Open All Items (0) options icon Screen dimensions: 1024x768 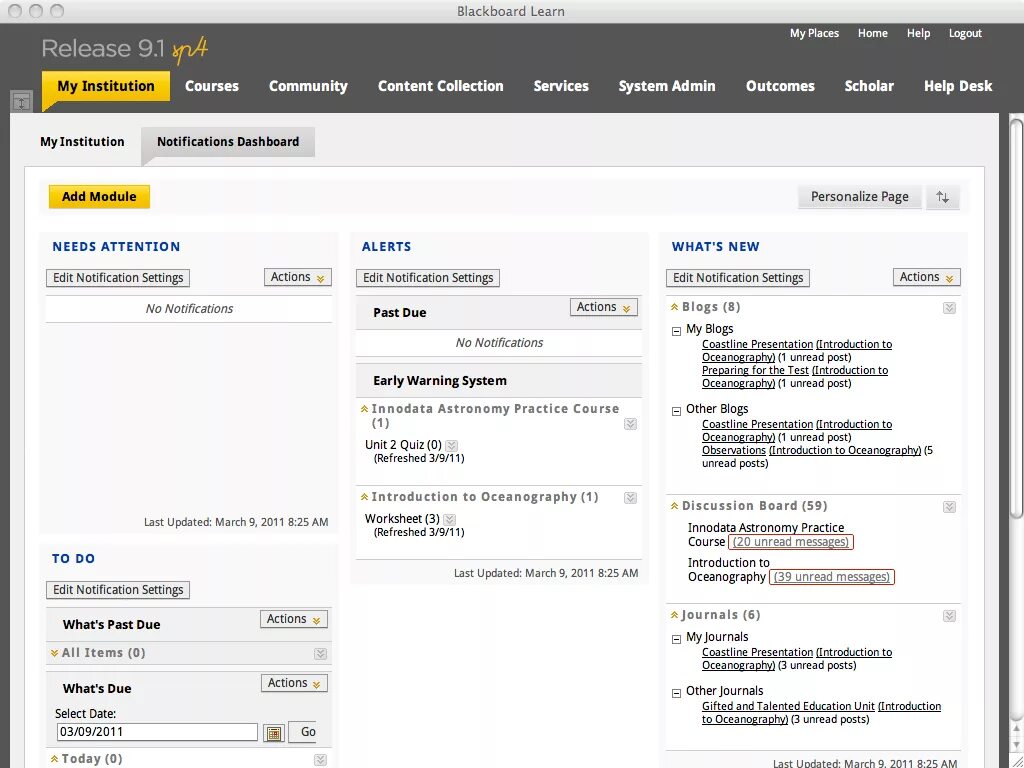(320, 654)
